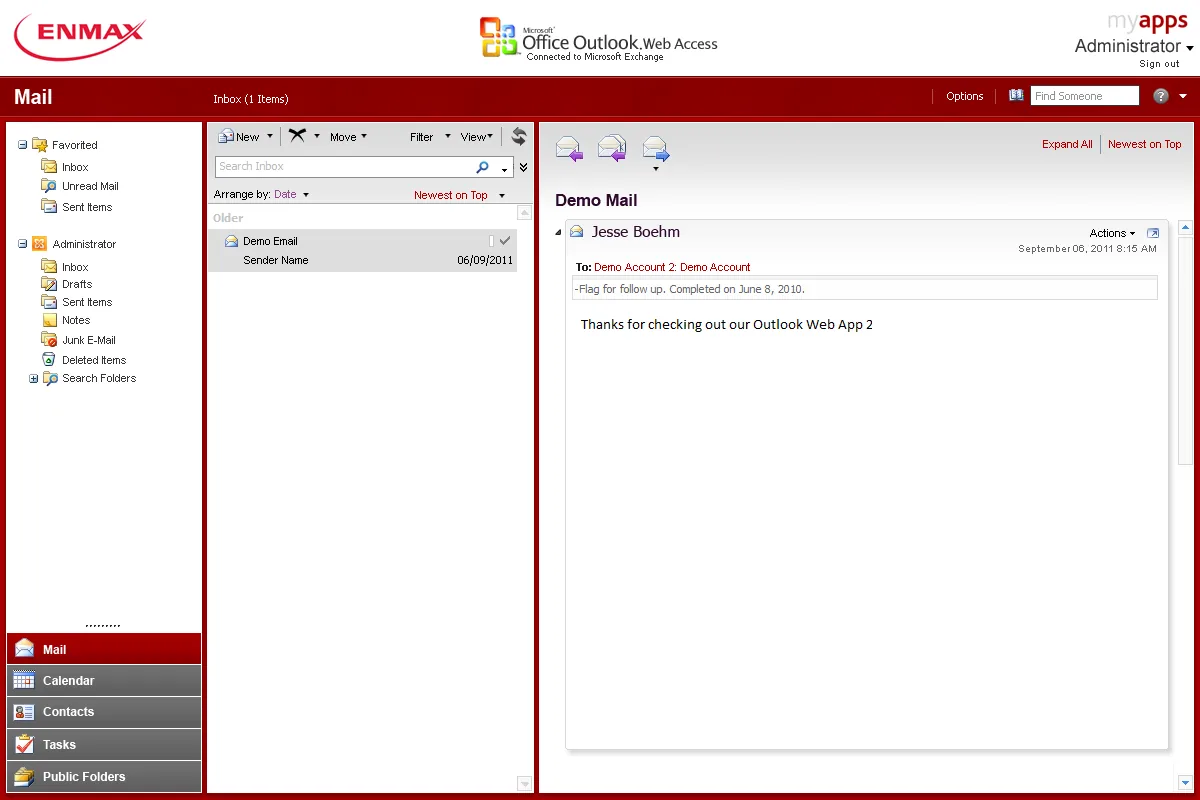Collapse the Administrator mailbox tree
The image size is (1200, 800).
pyautogui.click(x=23, y=244)
